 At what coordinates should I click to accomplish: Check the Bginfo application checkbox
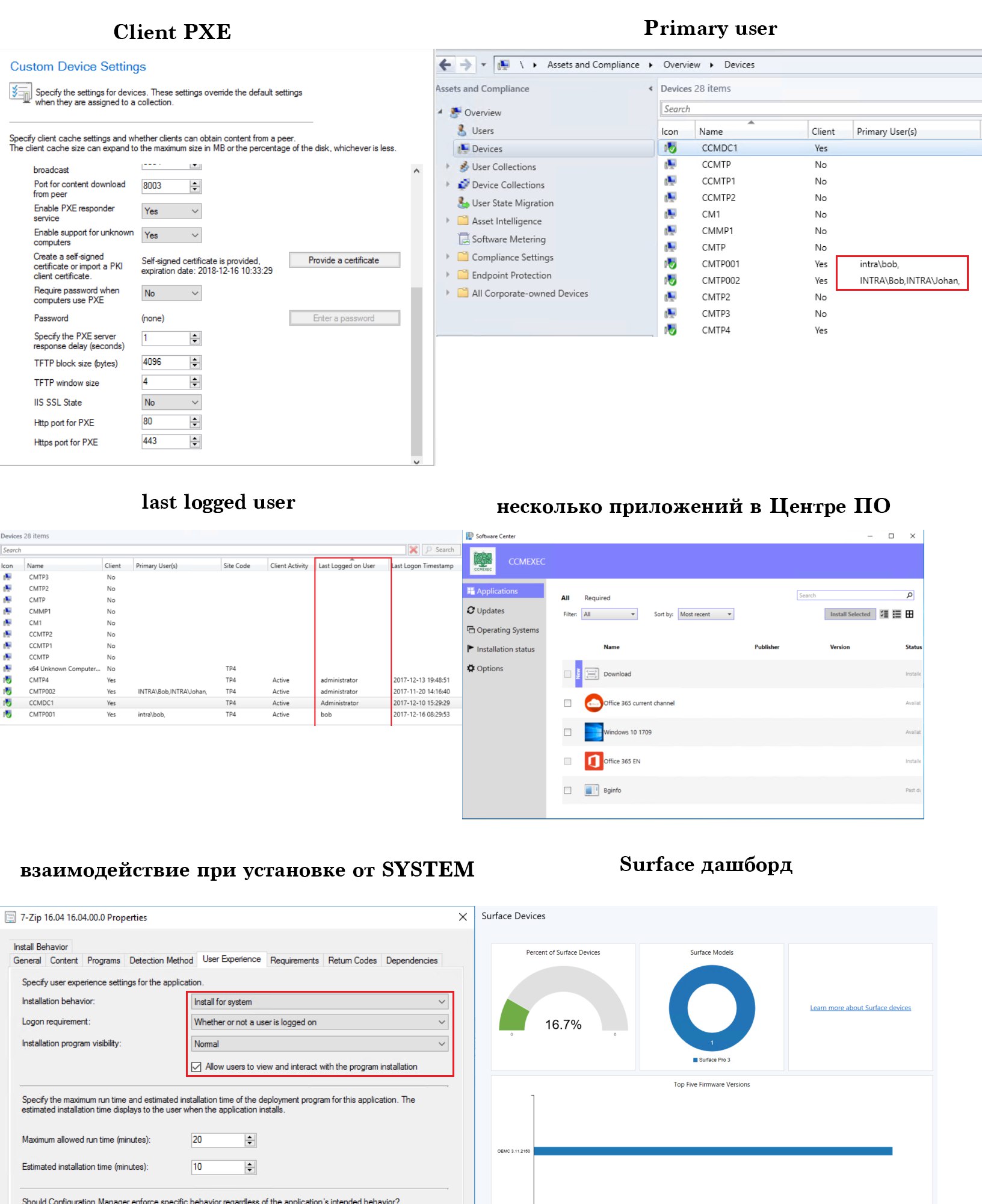pos(567,790)
